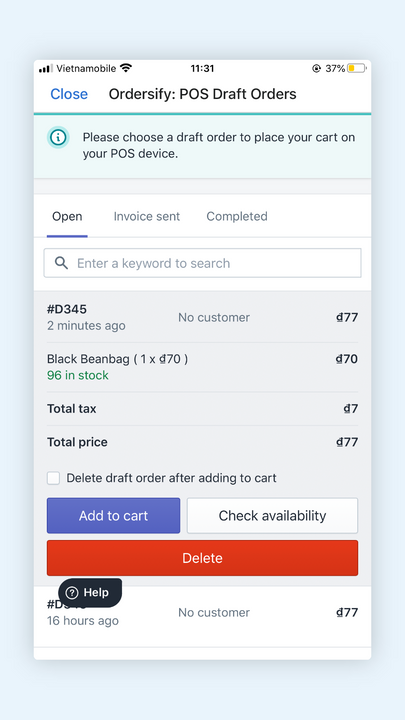Tap the red Delete button
Image resolution: width=405 pixels, height=720 pixels.
(202, 558)
